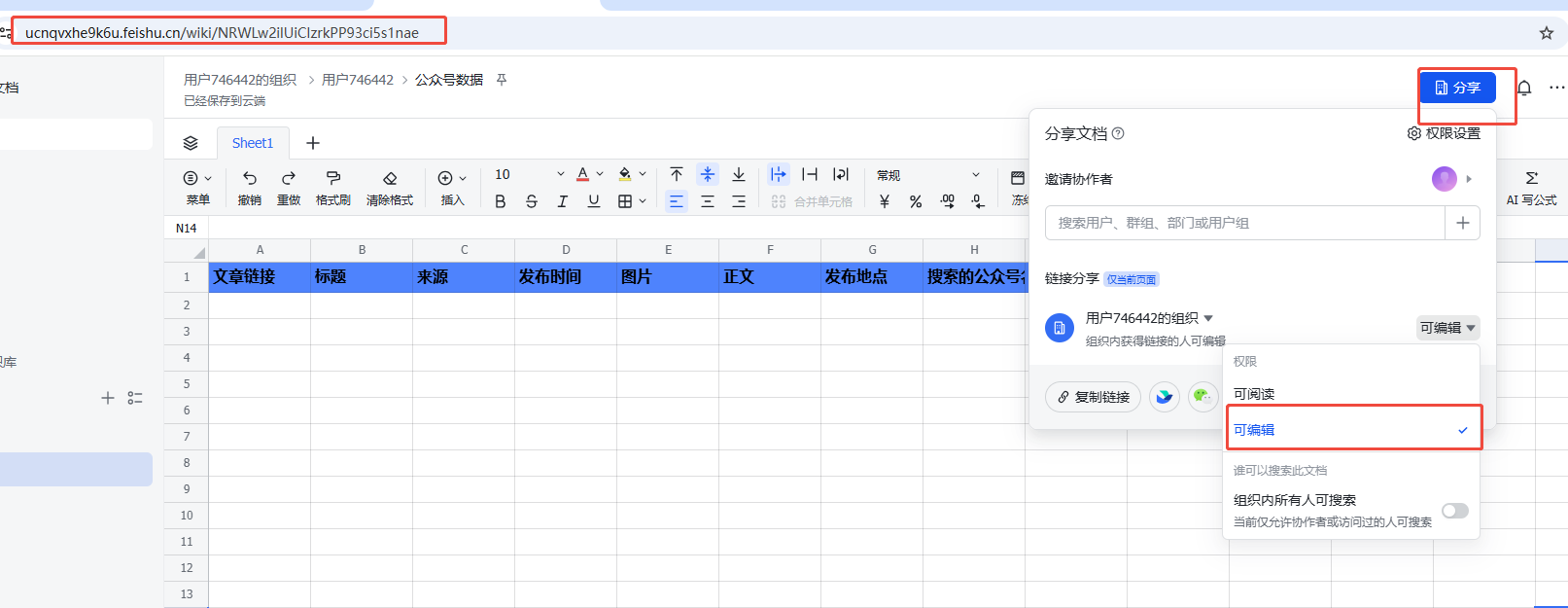Click 复制链接 copy link button
The image size is (1568, 608).
pos(1093,397)
